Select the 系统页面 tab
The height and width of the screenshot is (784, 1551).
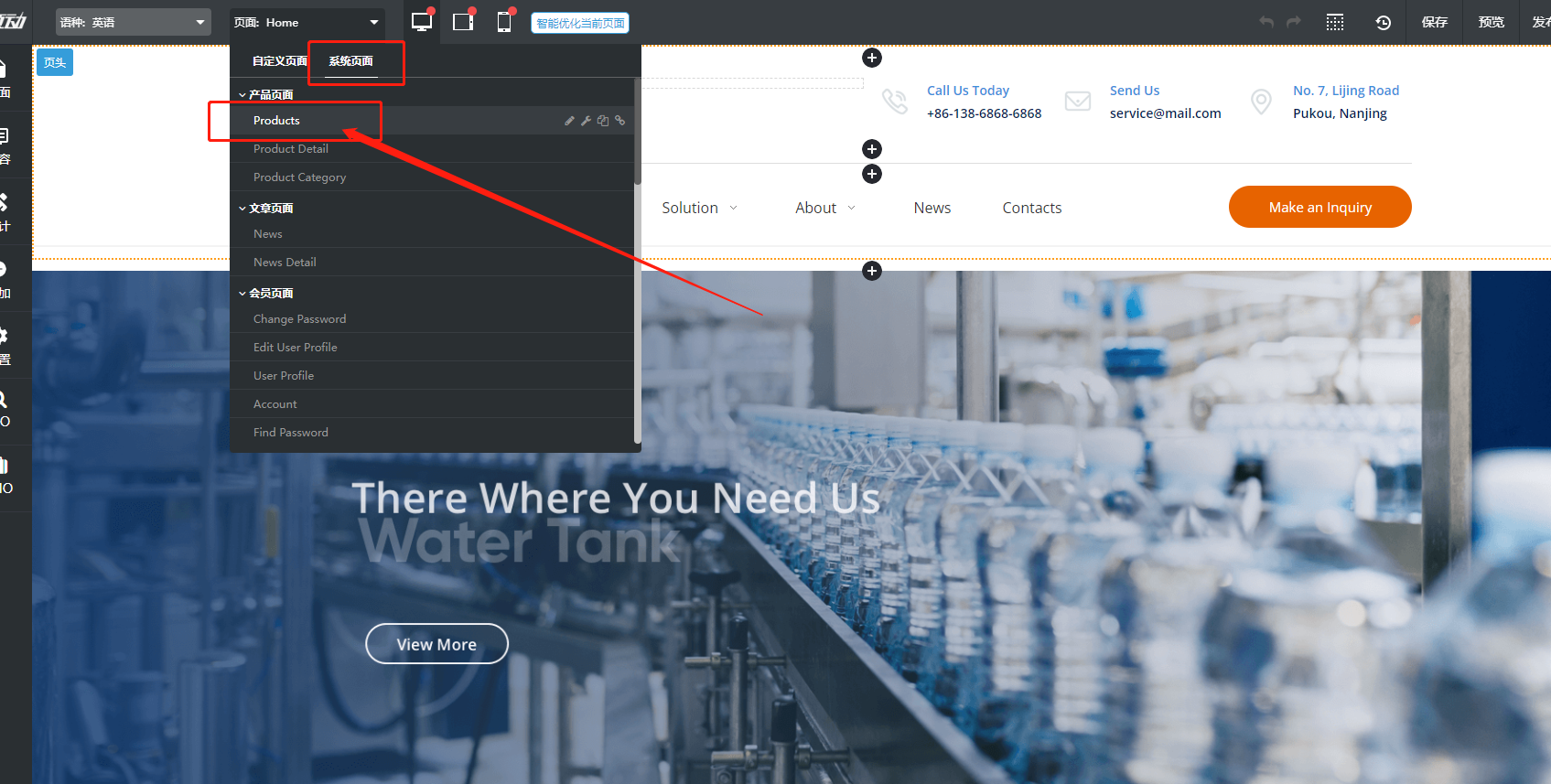351,61
